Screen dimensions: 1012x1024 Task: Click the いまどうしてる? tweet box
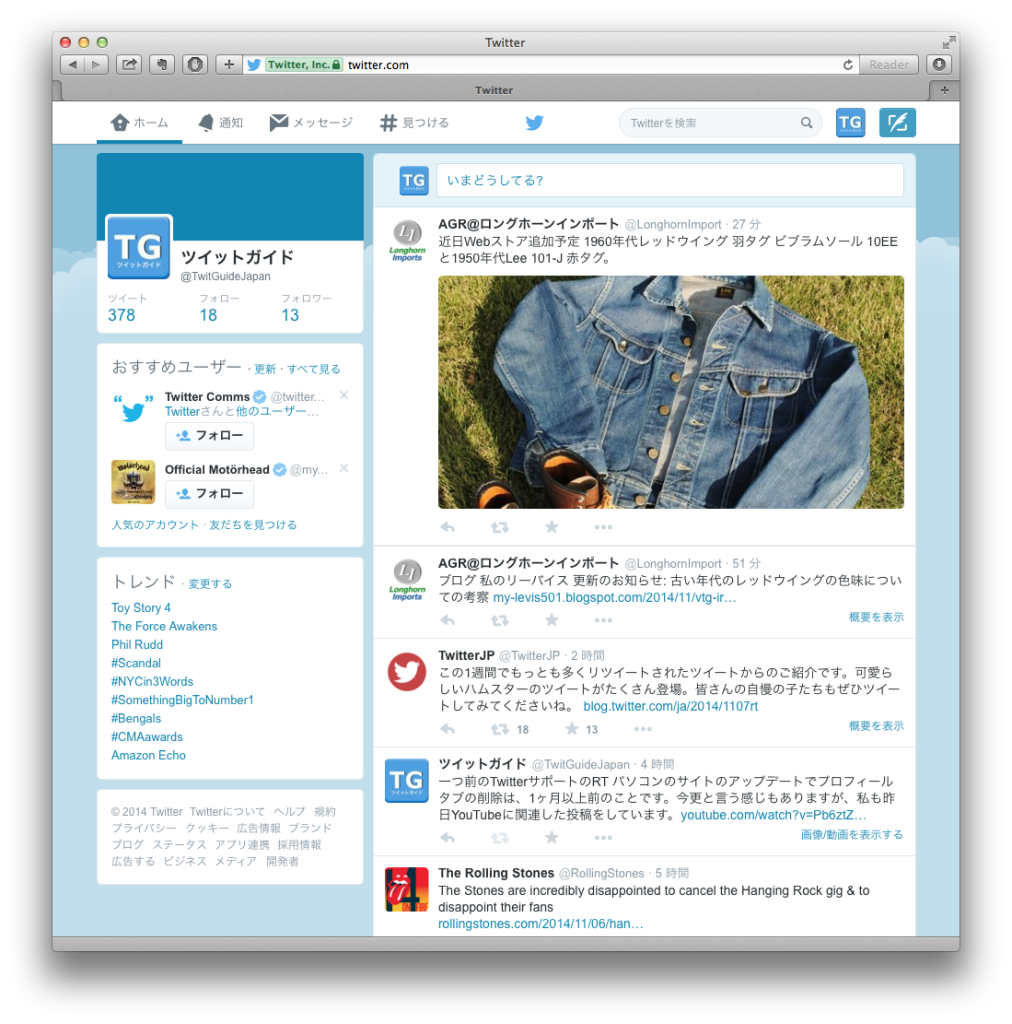[x=670, y=180]
